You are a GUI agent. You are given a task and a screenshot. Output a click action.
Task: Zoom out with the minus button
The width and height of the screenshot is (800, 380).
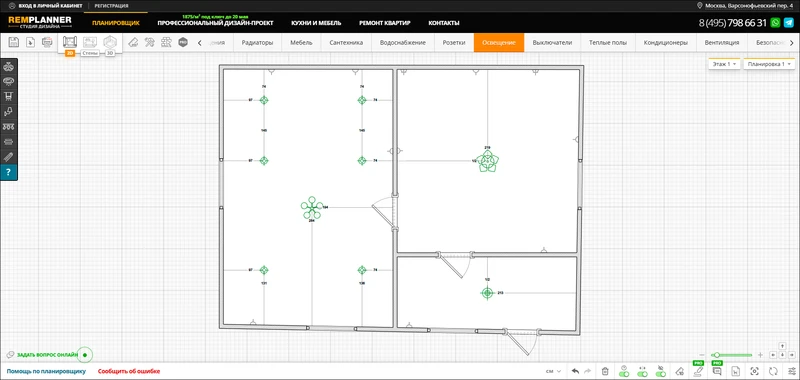[x=703, y=354]
